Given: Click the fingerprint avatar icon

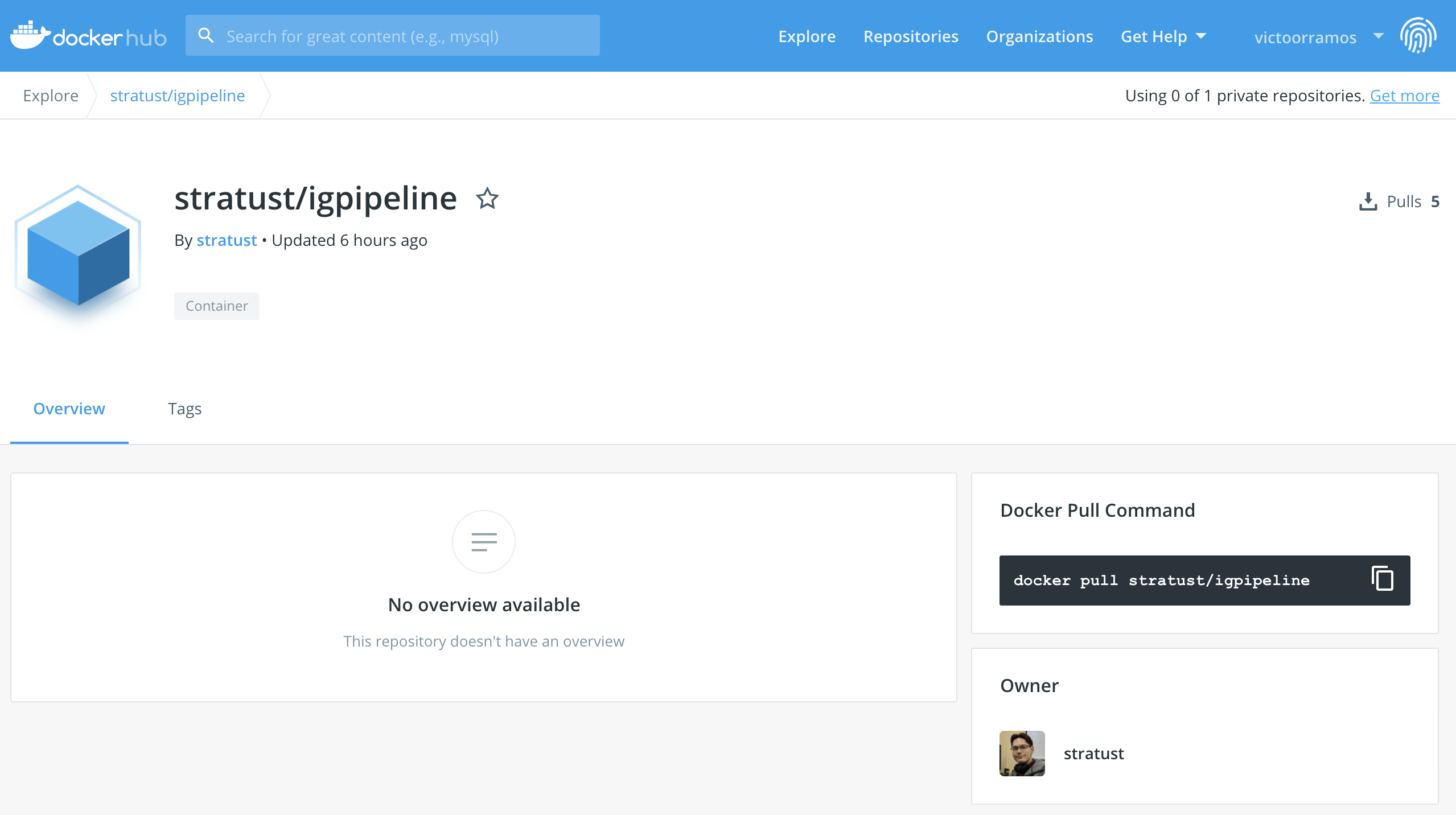Looking at the screenshot, I should pyautogui.click(x=1418, y=36).
